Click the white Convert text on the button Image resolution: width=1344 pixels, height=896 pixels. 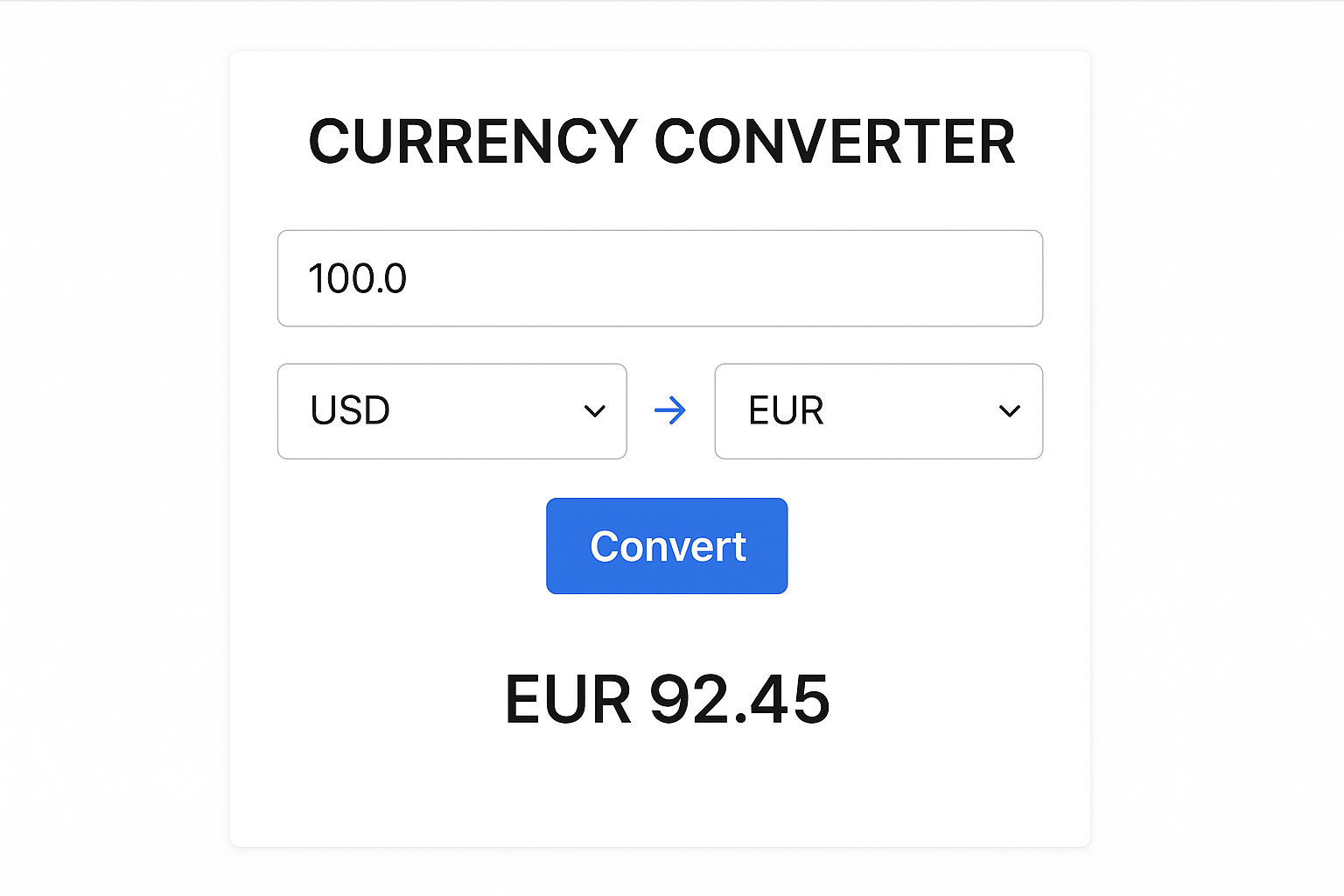point(668,547)
